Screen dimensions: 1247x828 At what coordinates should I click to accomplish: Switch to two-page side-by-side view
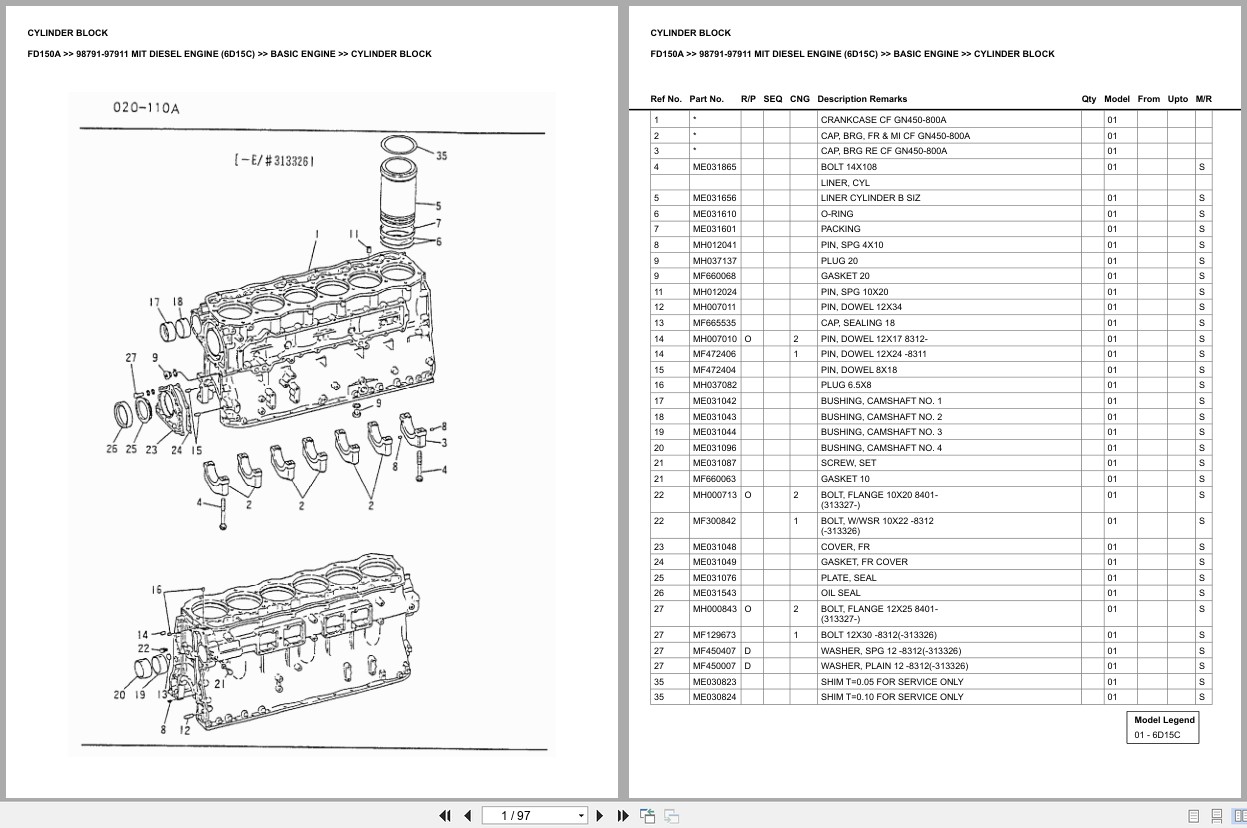[1238, 816]
